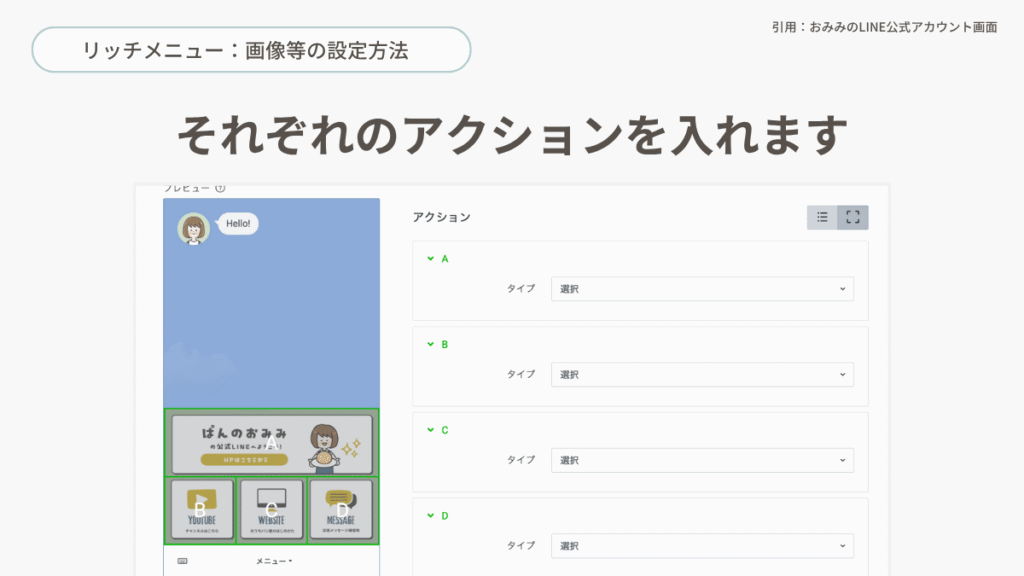Click the リッチメニュー：画像等の設定方法 title pill

tap(251, 50)
